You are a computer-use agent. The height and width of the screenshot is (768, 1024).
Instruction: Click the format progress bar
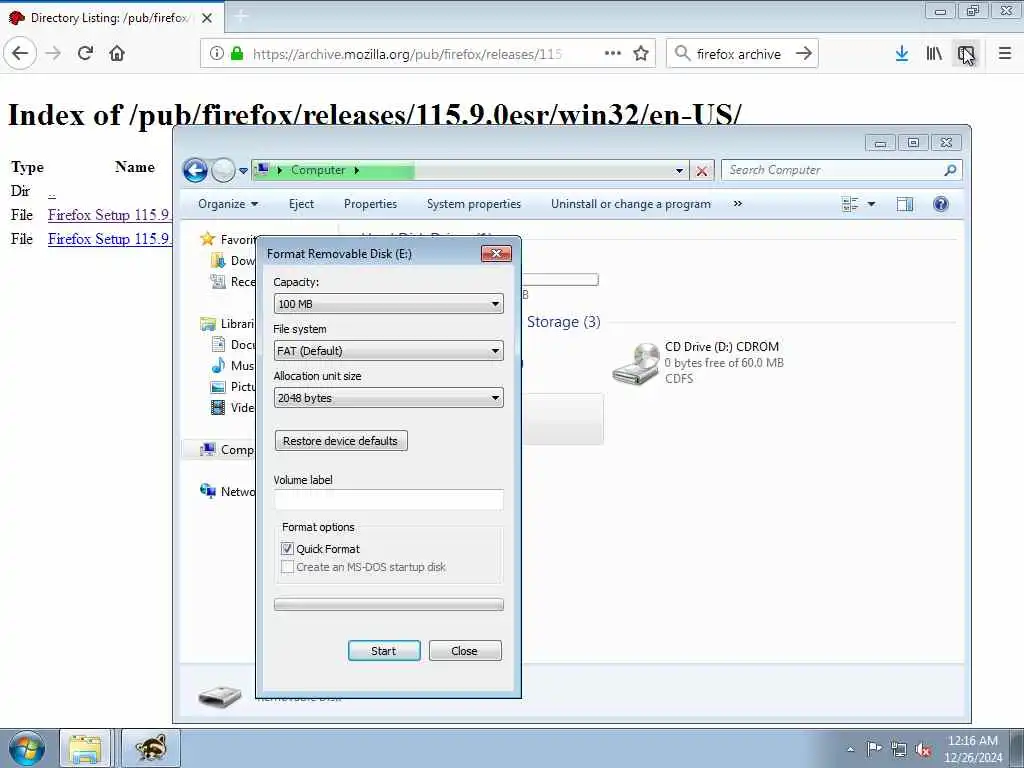[x=389, y=604]
